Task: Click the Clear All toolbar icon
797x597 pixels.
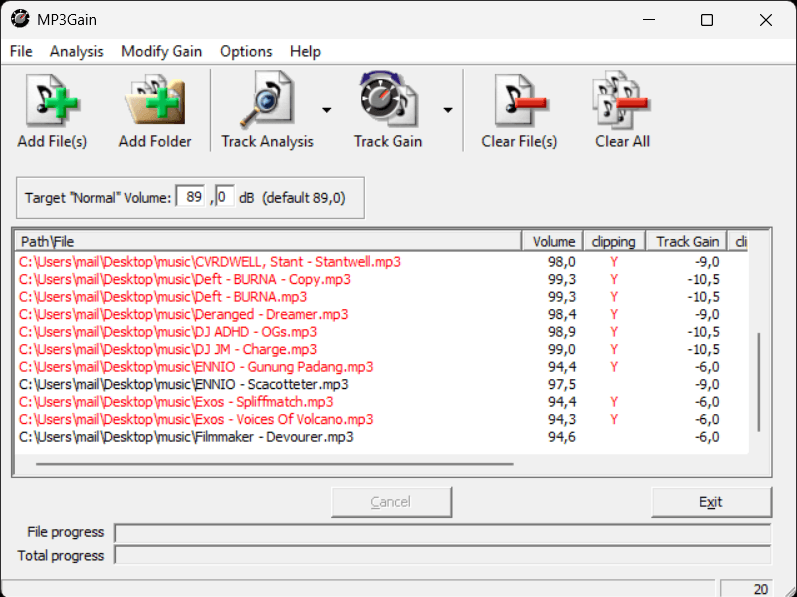Action: tap(622, 101)
